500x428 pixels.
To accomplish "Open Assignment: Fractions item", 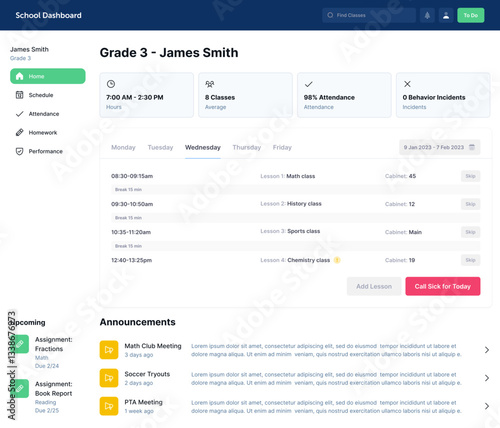I will point(53,344).
